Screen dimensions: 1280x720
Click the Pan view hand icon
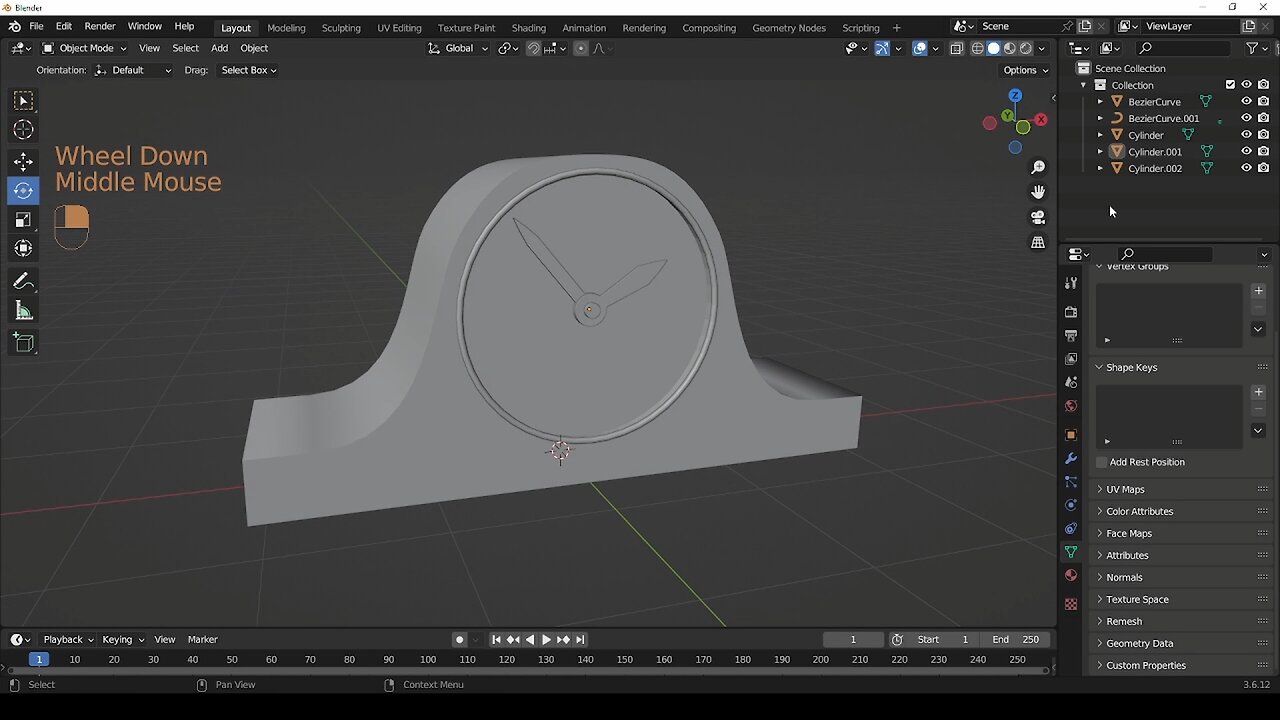[1038, 192]
